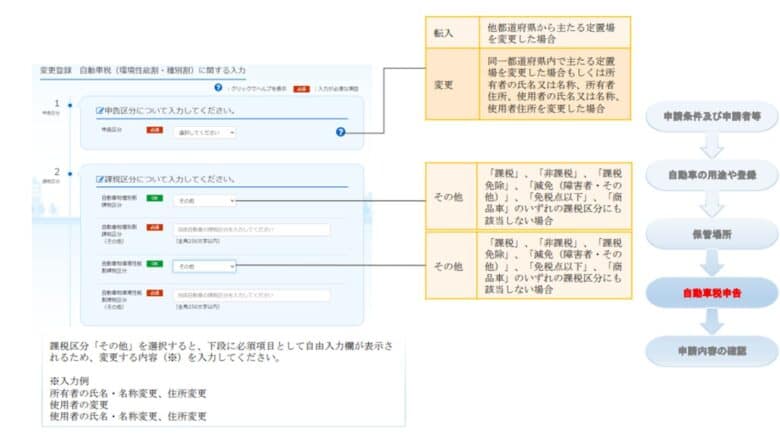Viewport: 780px width, 433px height.
Task: Click the arrow below 保管場所 step
Action: 712,262
